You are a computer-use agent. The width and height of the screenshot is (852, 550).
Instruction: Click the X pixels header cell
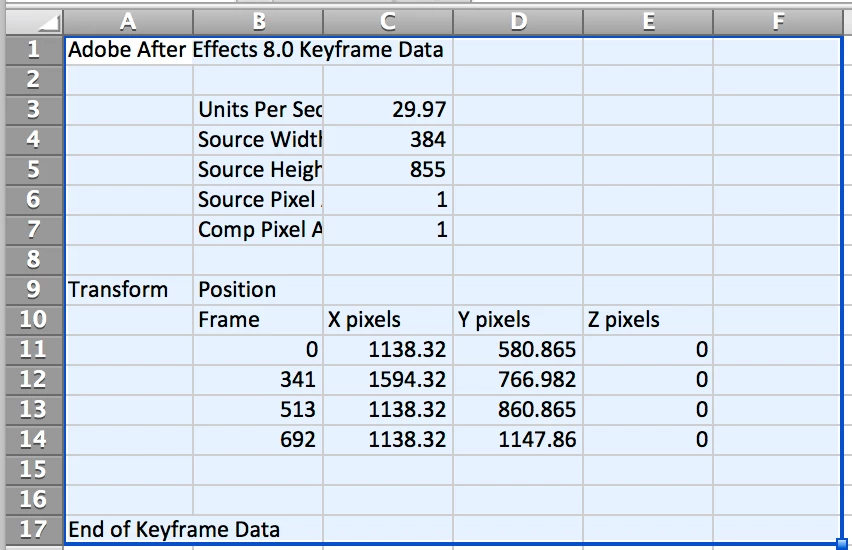pos(388,320)
